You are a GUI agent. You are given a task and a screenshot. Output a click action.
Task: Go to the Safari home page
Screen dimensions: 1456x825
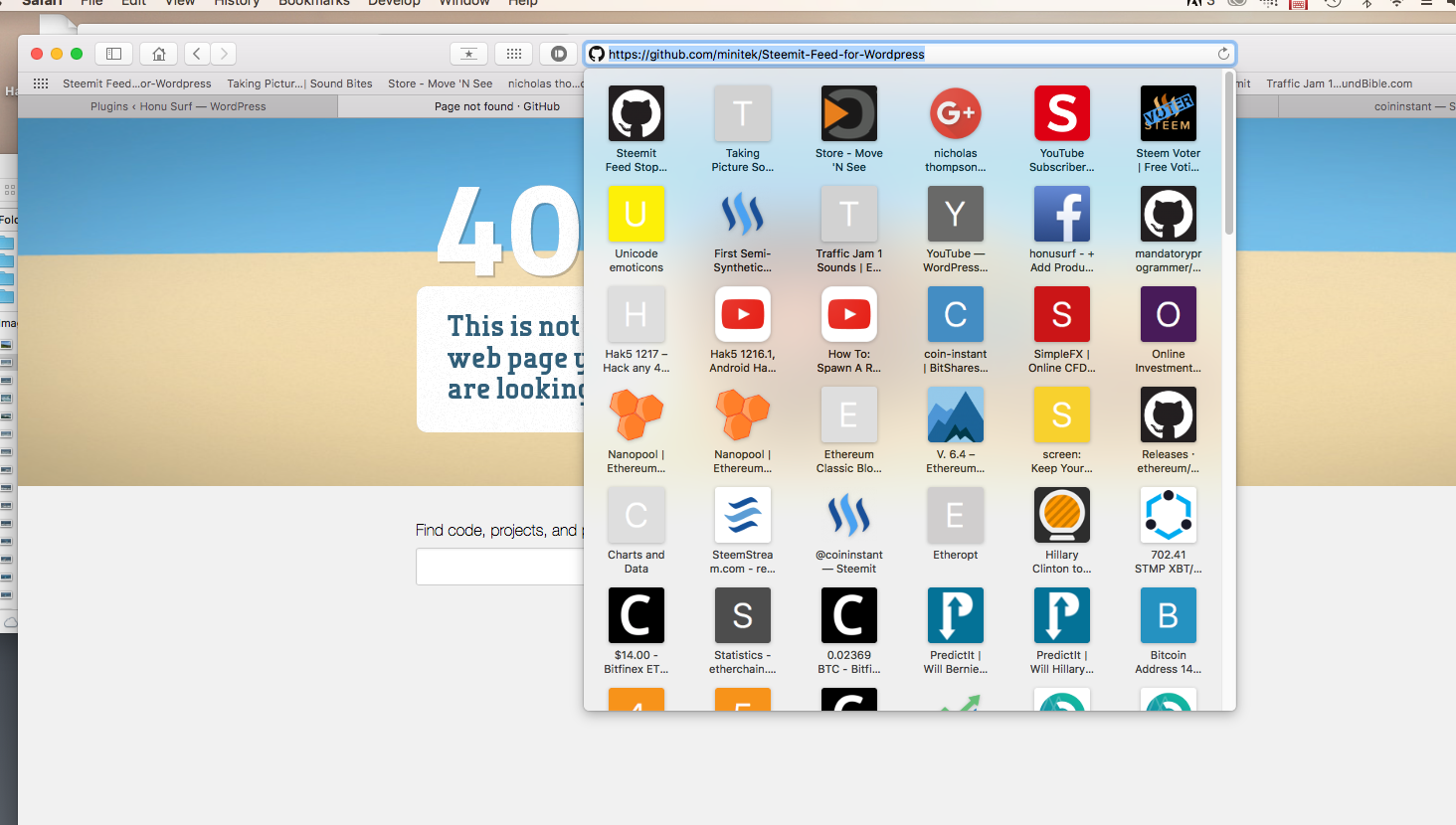[x=159, y=54]
